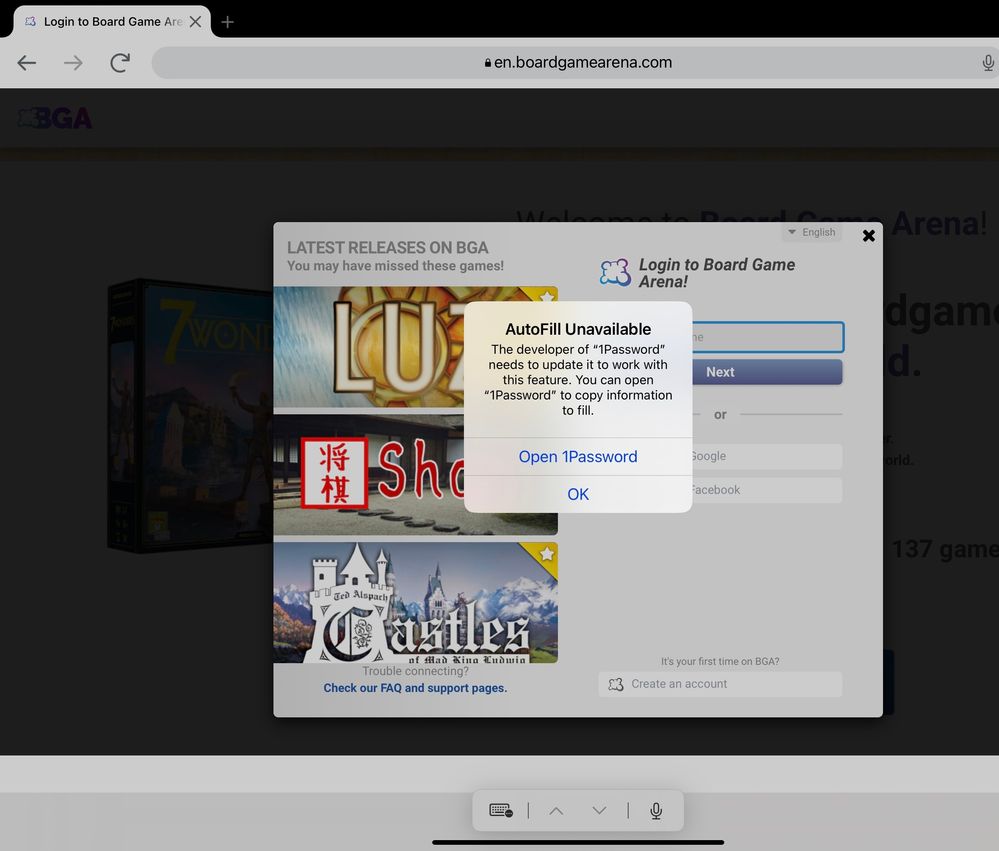Screen dimensions: 999x851
Task: Sign in with the Facebook button
Action: (x=767, y=490)
